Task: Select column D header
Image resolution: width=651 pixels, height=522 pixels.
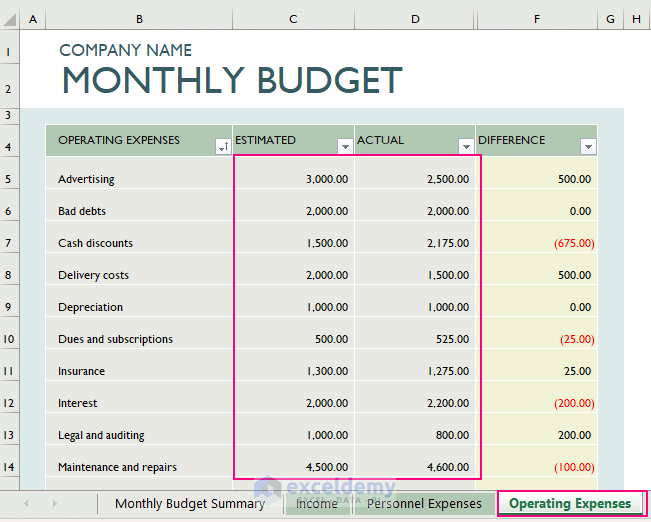Action: click(415, 19)
